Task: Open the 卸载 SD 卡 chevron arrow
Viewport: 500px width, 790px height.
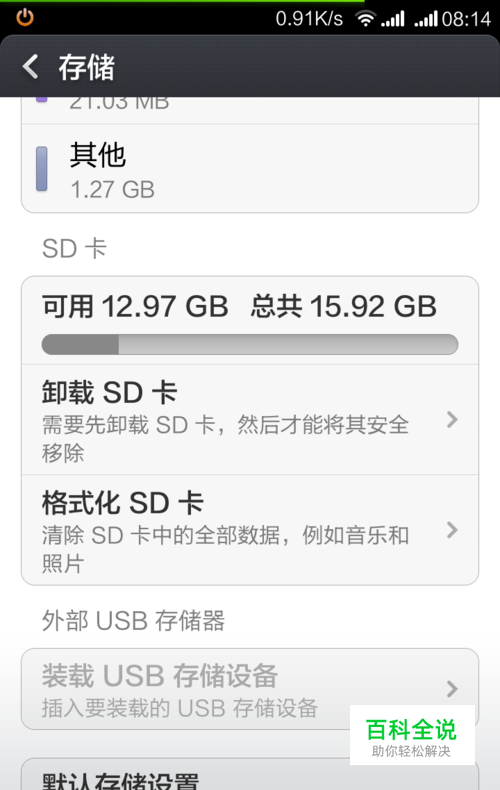Action: (x=452, y=419)
